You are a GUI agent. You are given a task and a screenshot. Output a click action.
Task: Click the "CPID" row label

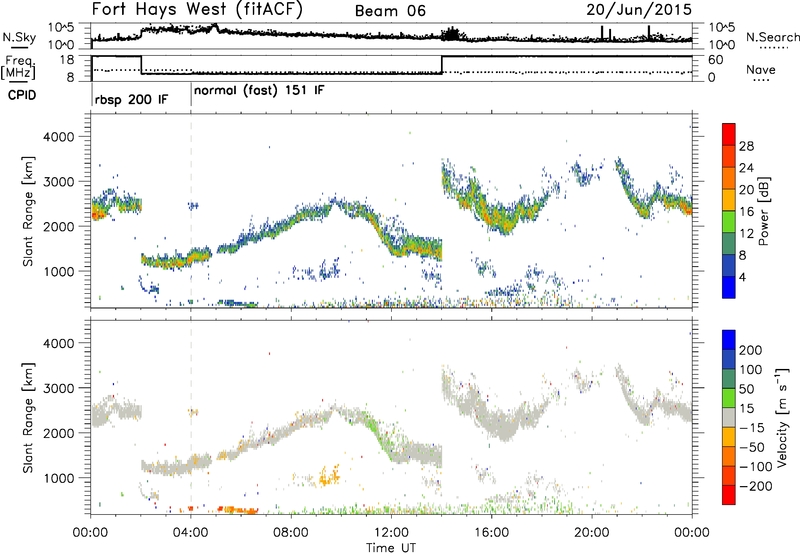point(22,95)
